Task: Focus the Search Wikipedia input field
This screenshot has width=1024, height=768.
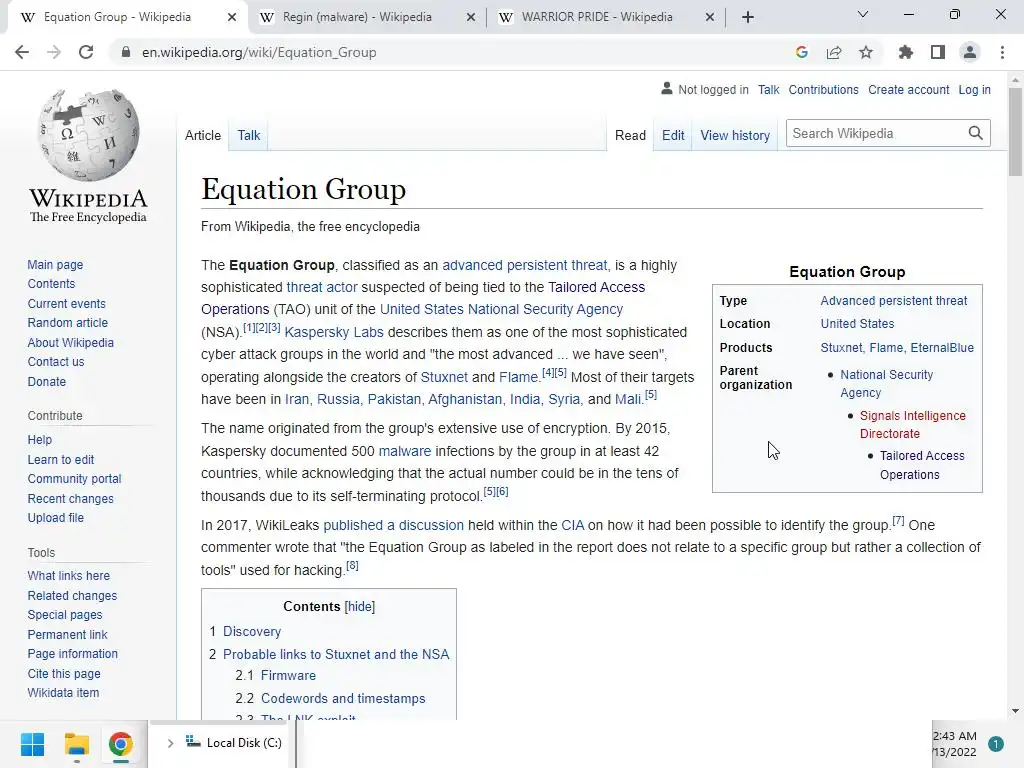Action: click(876, 133)
